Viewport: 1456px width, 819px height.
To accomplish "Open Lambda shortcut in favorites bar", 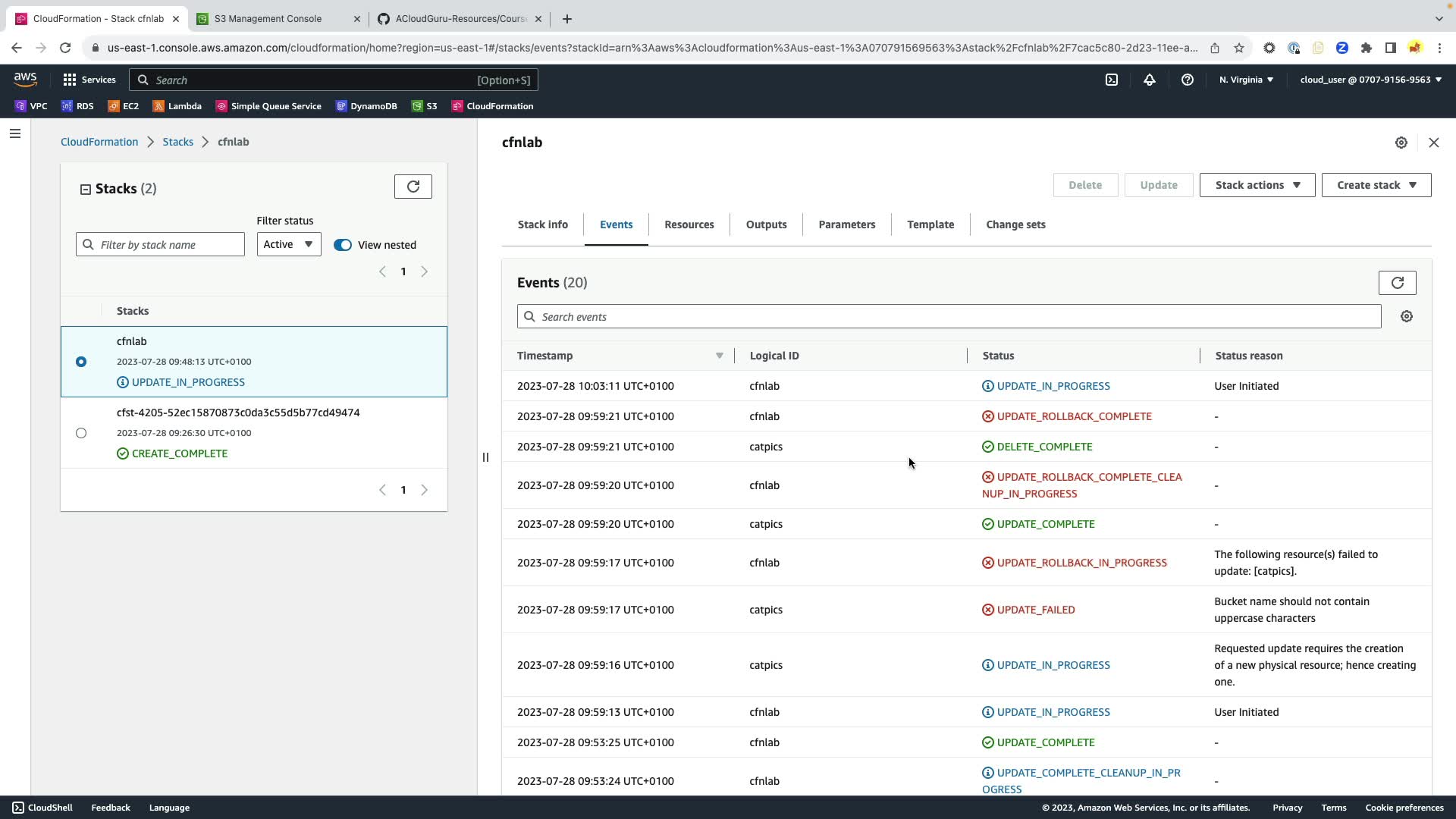I will pyautogui.click(x=177, y=106).
